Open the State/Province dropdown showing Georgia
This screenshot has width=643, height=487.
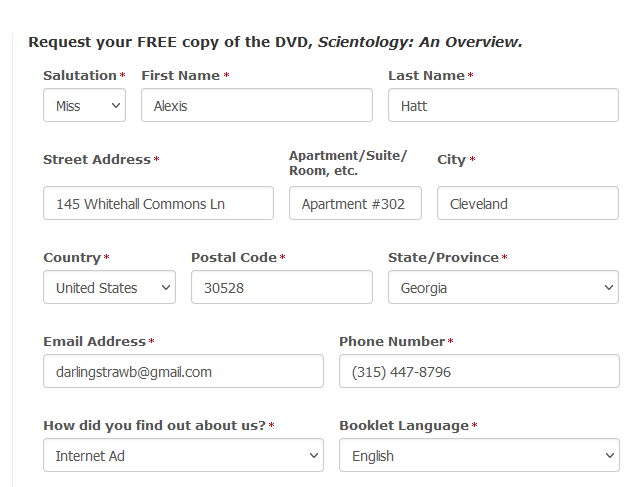tap(503, 287)
